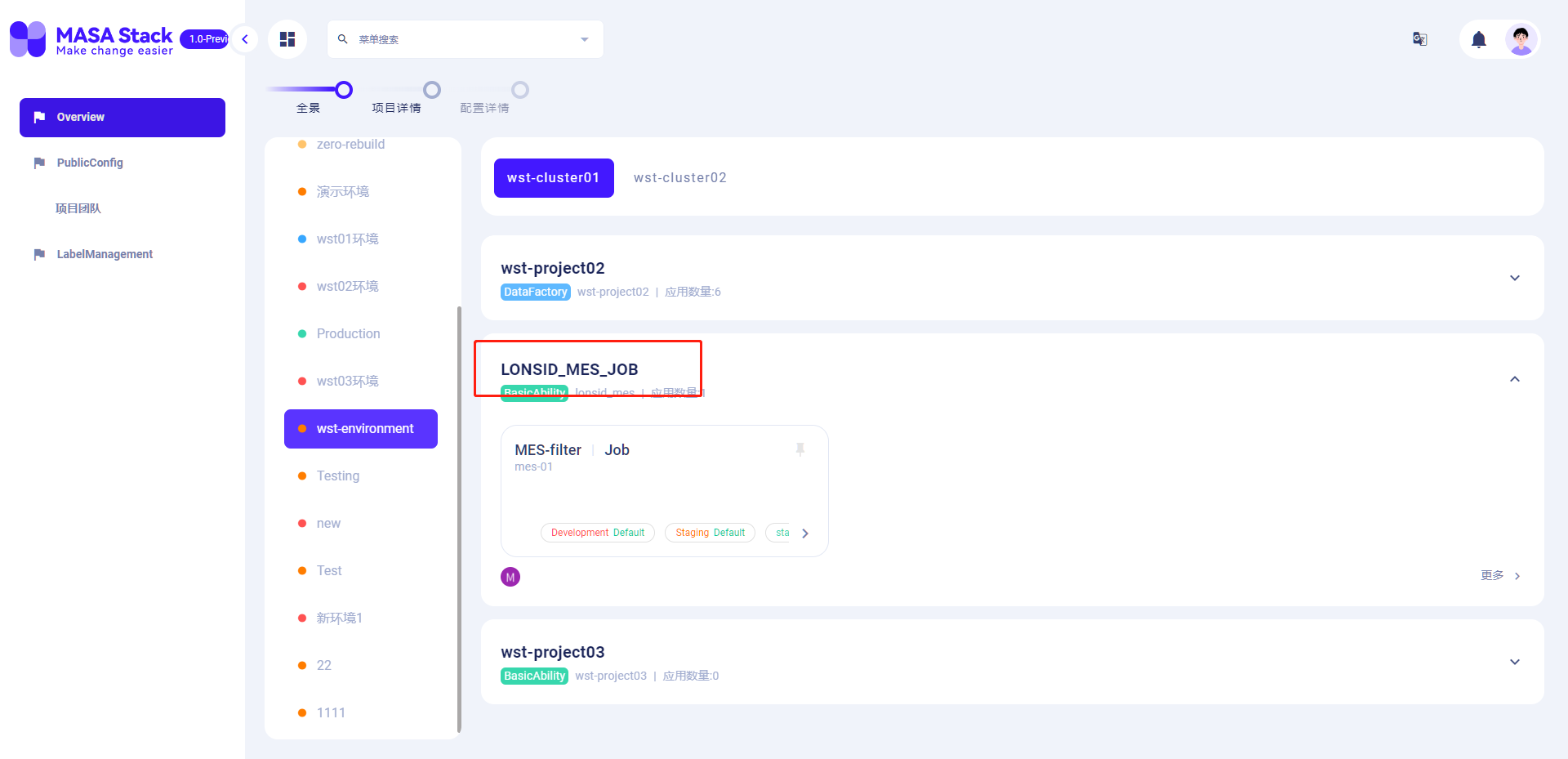Open the language translate icon
Viewport: 1568px width, 759px height.
tap(1420, 39)
